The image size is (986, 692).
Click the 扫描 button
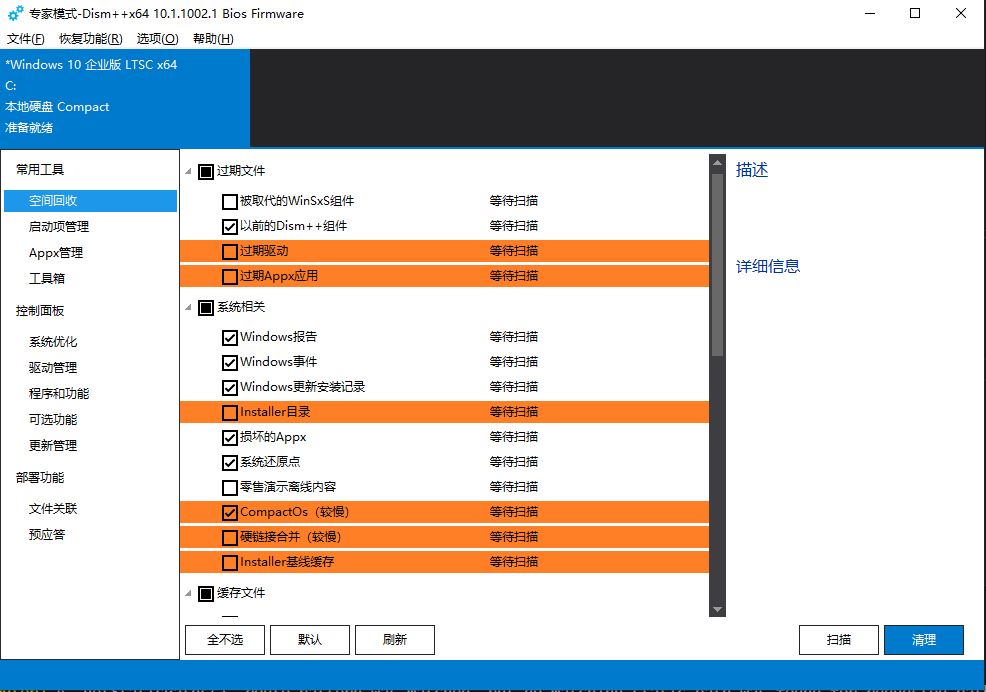click(838, 640)
